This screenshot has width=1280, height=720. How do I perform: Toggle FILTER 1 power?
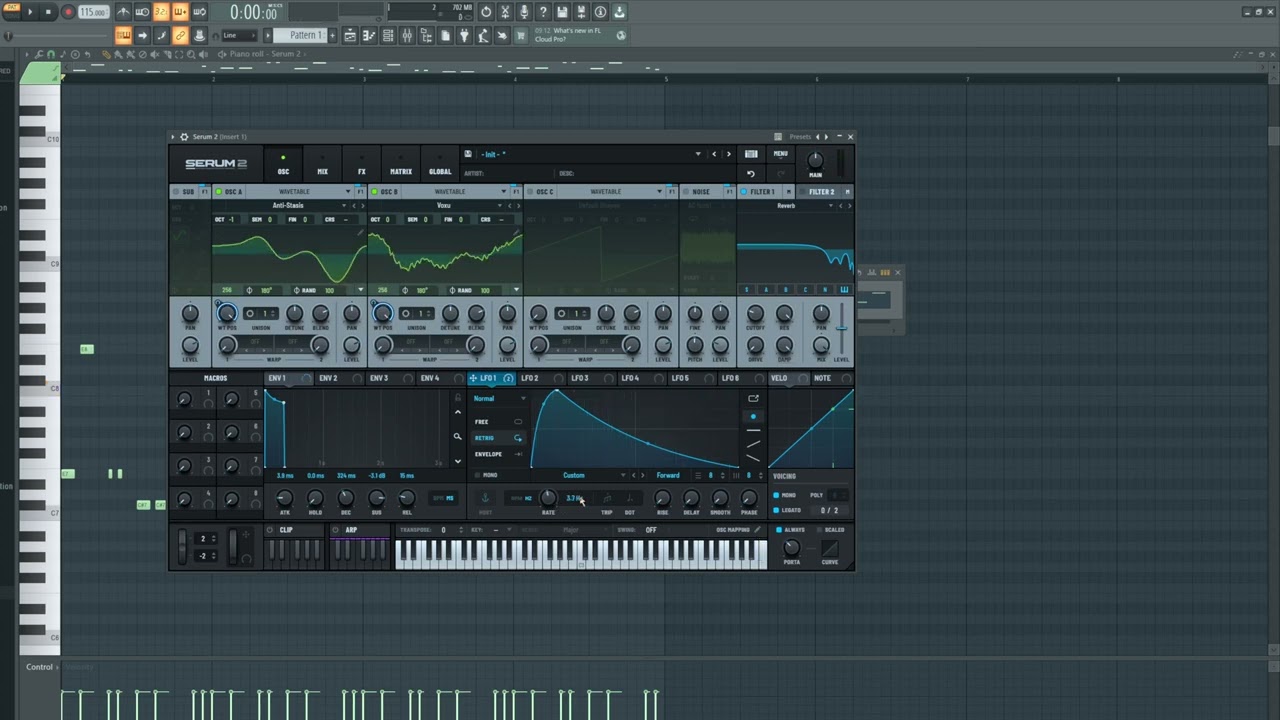744,191
